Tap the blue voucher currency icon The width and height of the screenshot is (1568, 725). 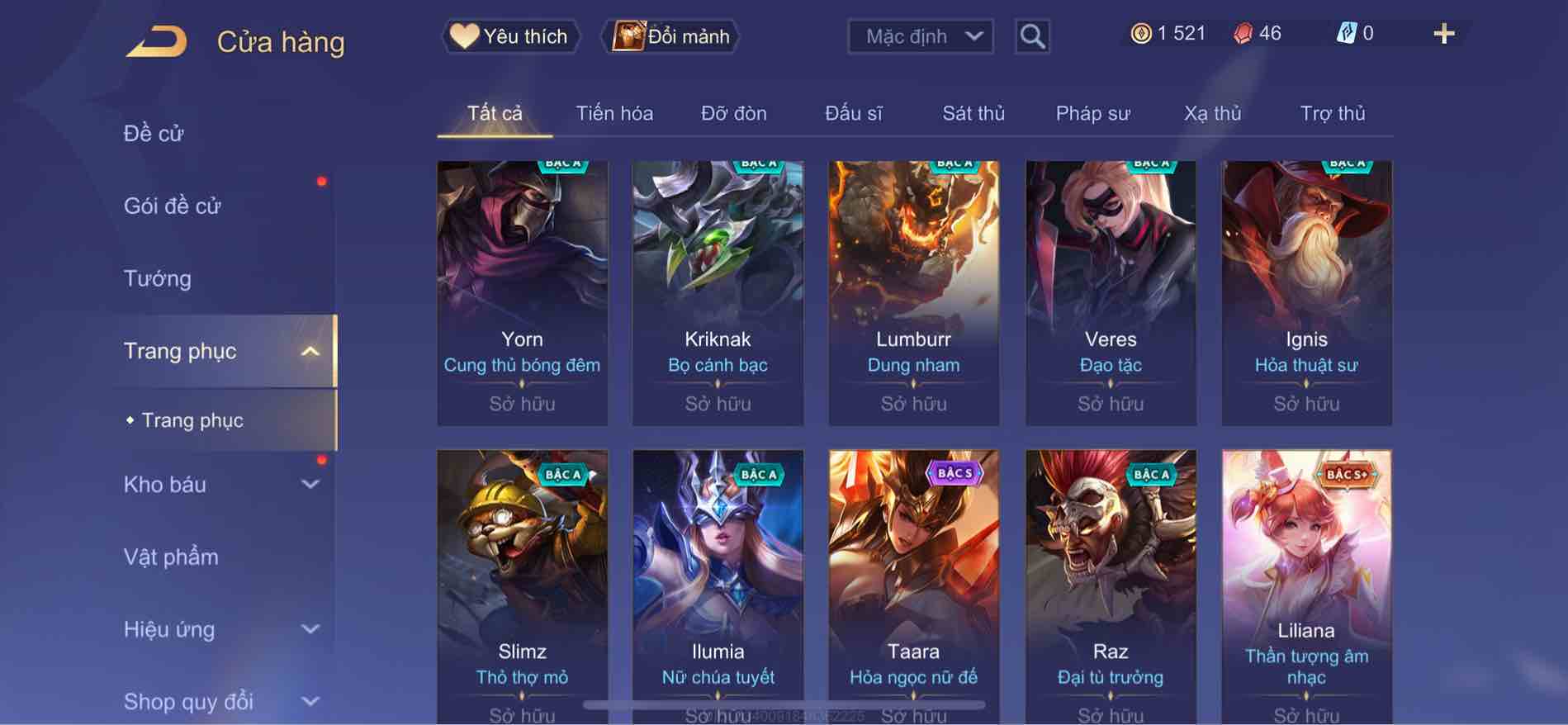click(x=1346, y=34)
